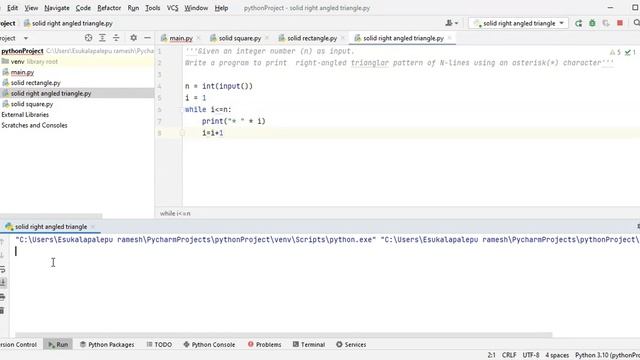Open the Tools menu

(x=153, y=8)
